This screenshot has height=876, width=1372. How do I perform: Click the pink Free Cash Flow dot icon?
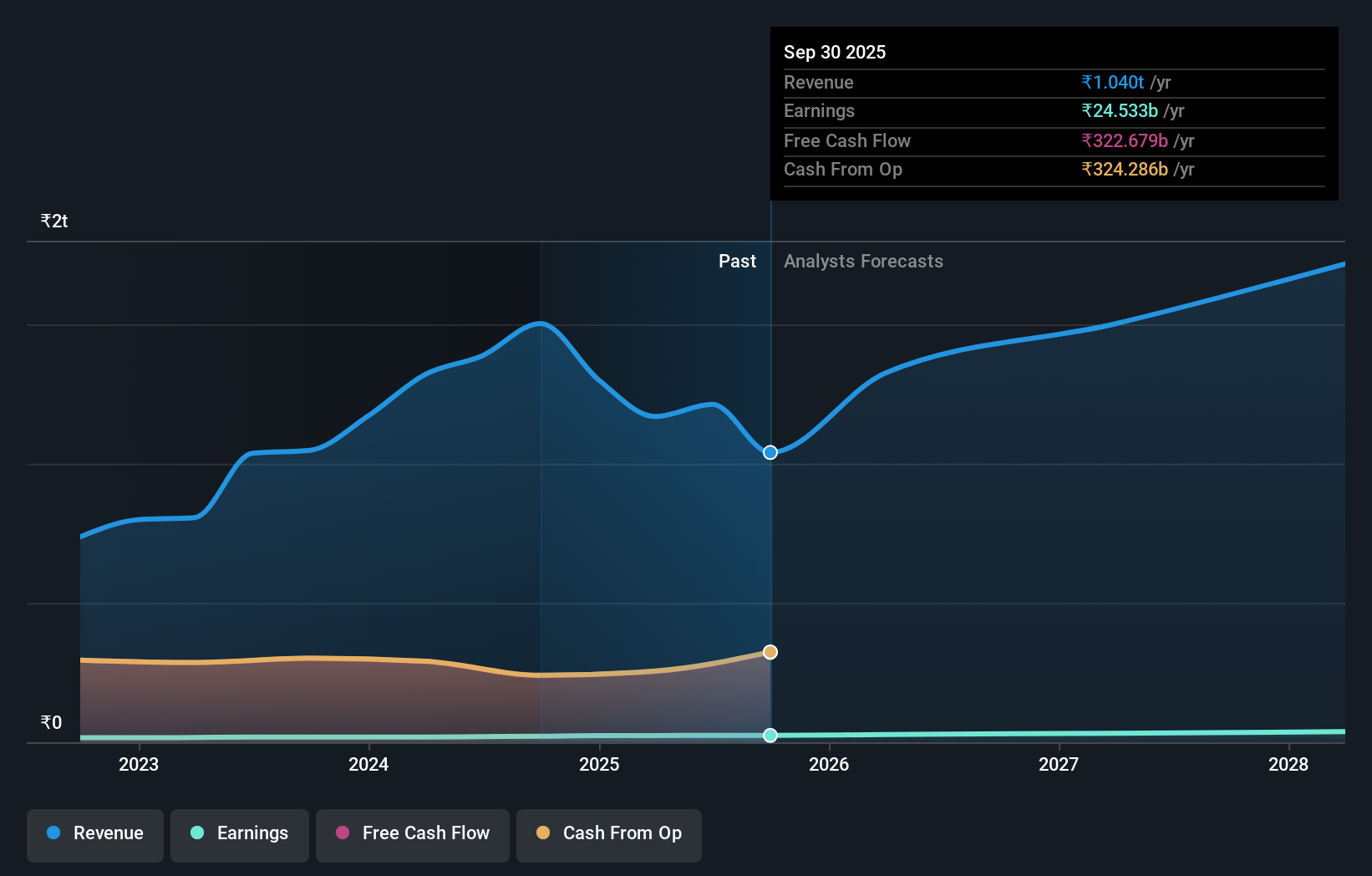[342, 833]
